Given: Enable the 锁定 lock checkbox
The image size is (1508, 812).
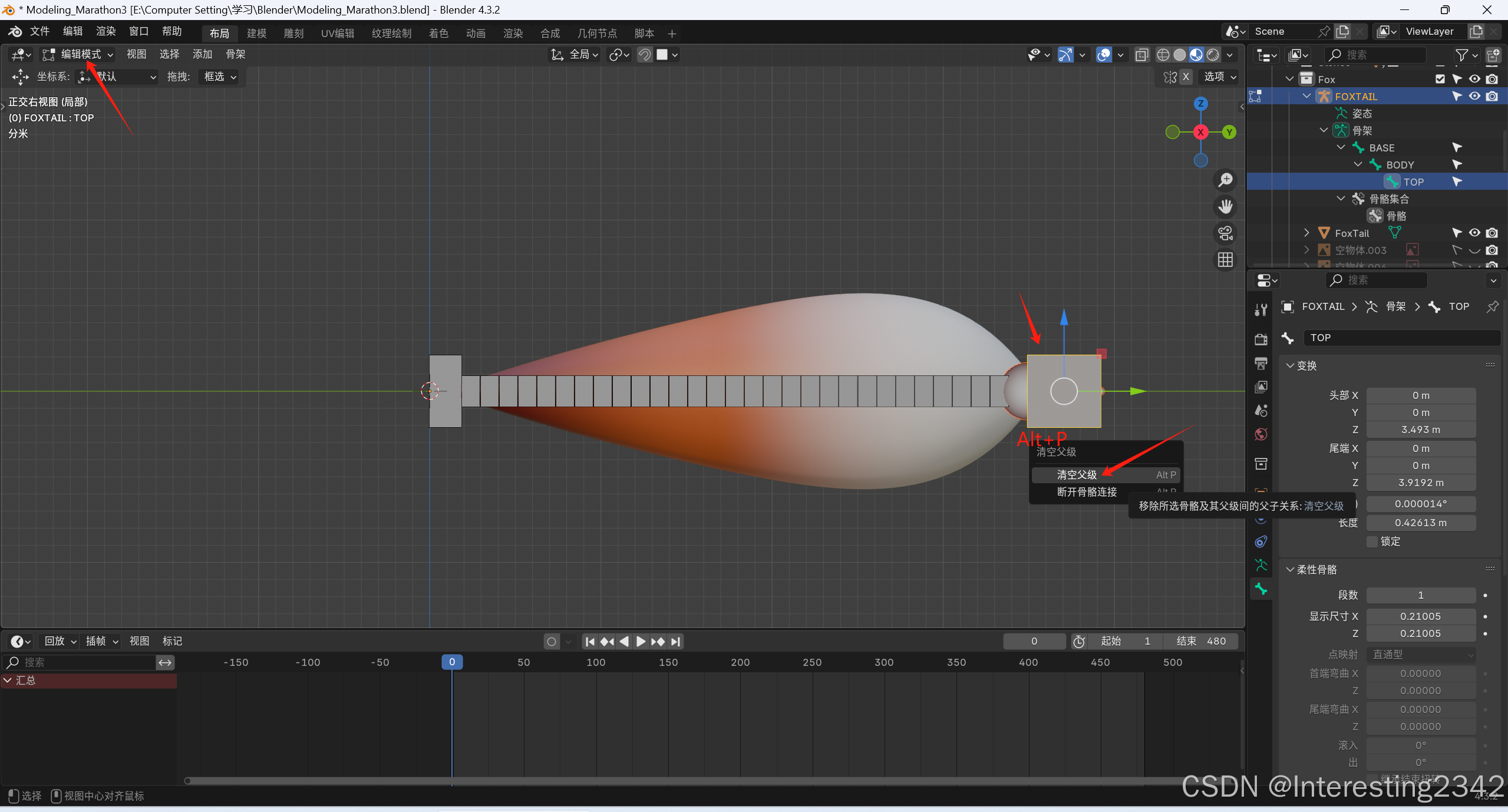Looking at the screenshot, I should point(1372,542).
